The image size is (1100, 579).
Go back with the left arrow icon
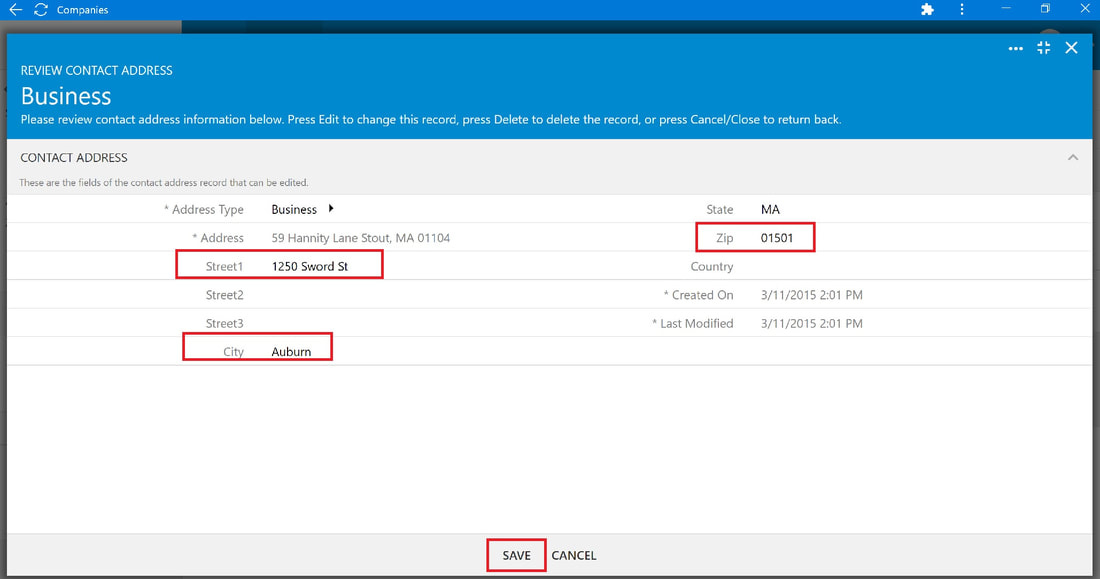coord(15,10)
